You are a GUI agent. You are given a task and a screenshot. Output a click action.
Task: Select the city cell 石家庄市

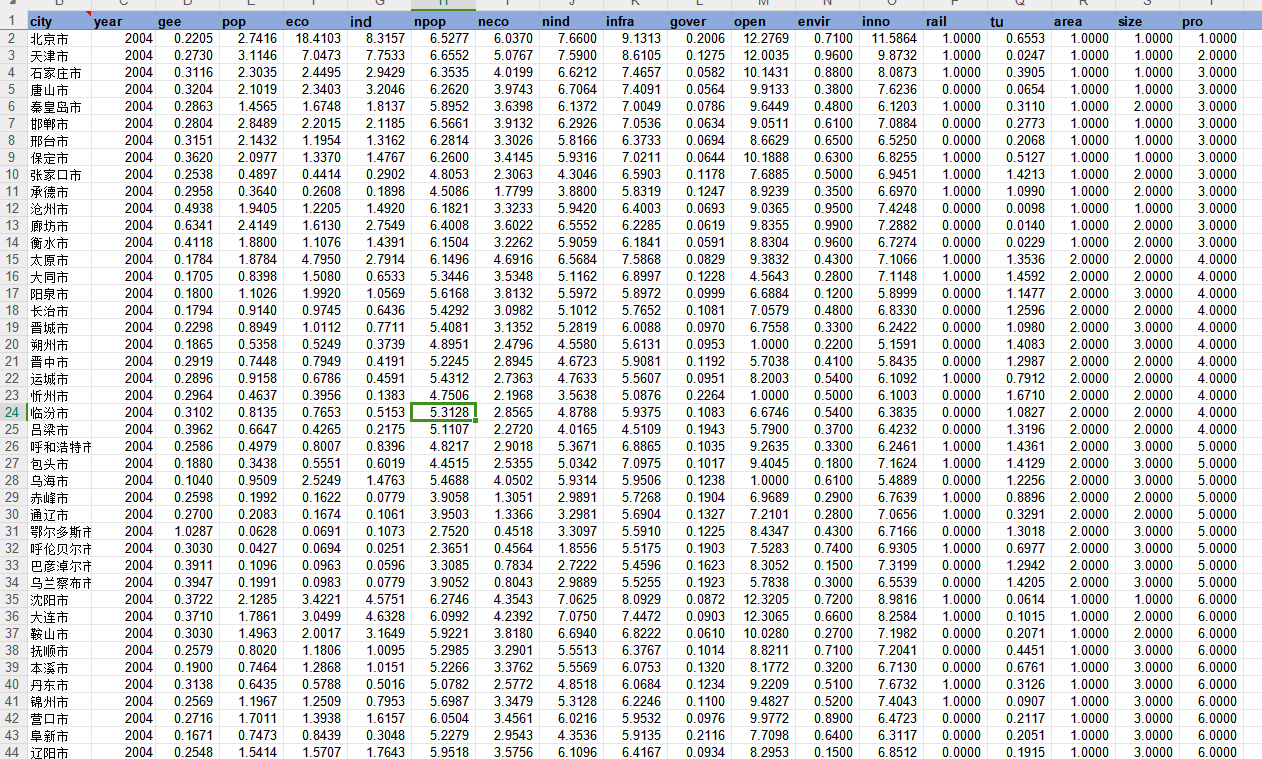click(x=58, y=73)
